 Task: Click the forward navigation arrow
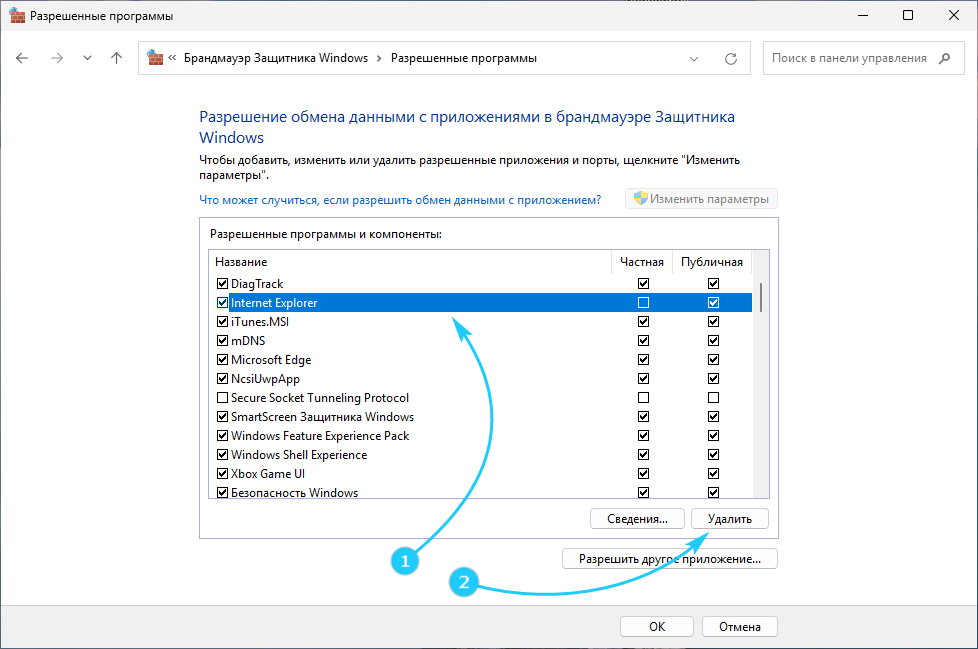57,58
